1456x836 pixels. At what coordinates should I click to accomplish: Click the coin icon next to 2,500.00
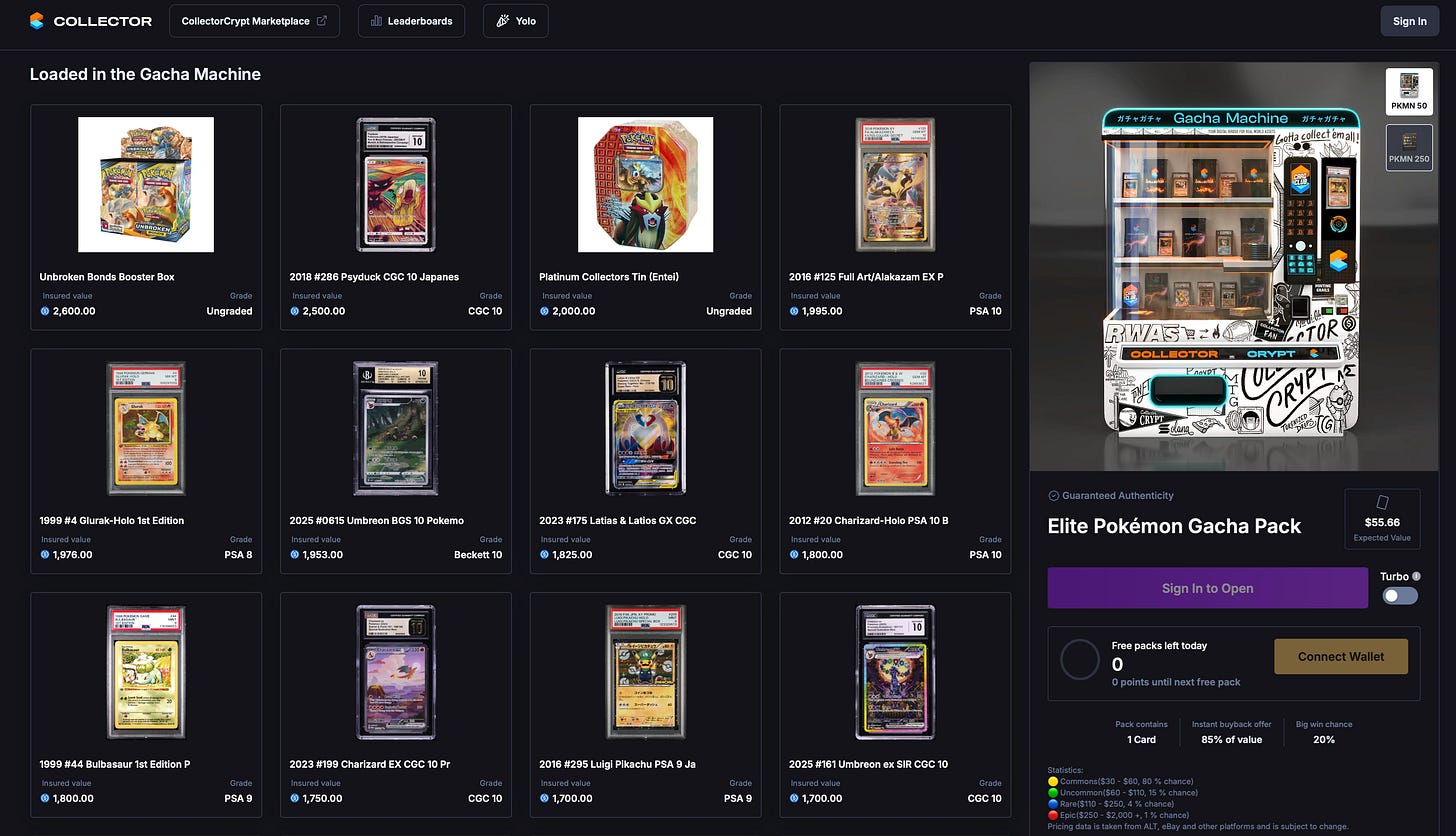coord(295,311)
